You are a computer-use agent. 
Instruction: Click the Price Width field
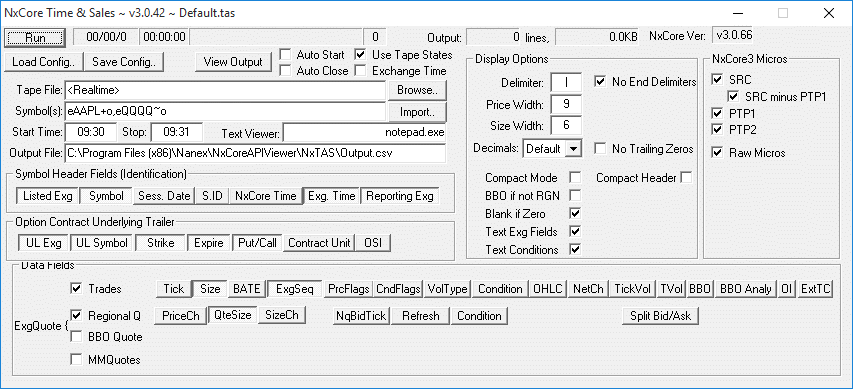(x=566, y=104)
